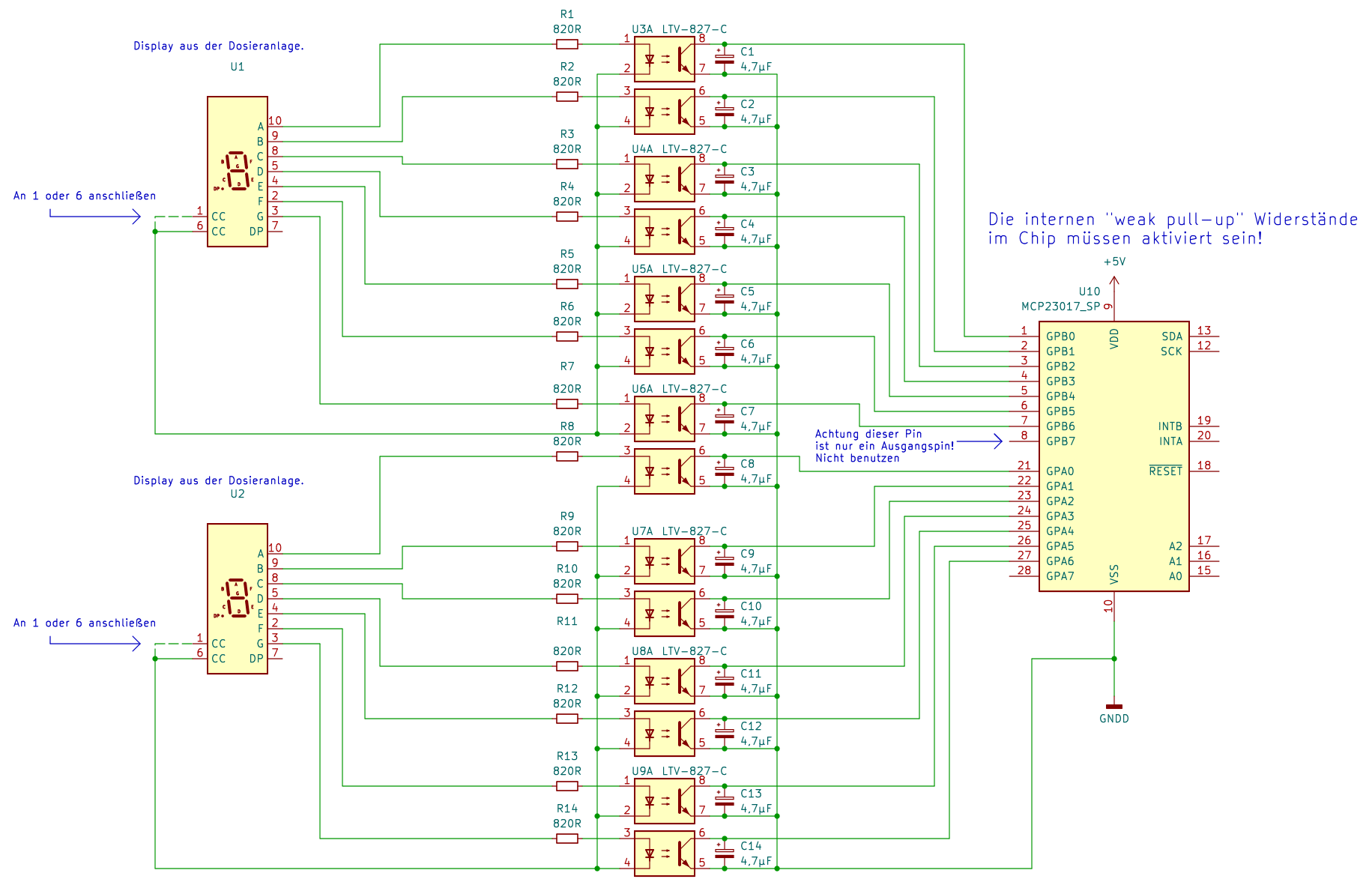Select the 'U9A LTV-827-C' label

(679, 771)
